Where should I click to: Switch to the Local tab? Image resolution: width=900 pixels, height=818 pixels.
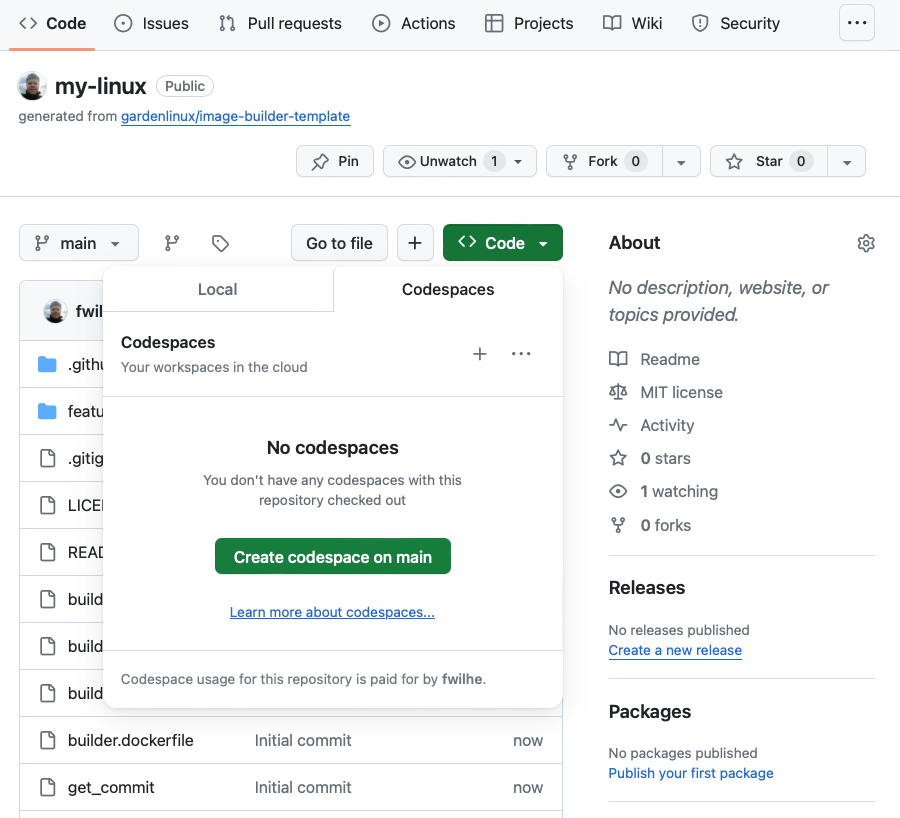tap(218, 289)
